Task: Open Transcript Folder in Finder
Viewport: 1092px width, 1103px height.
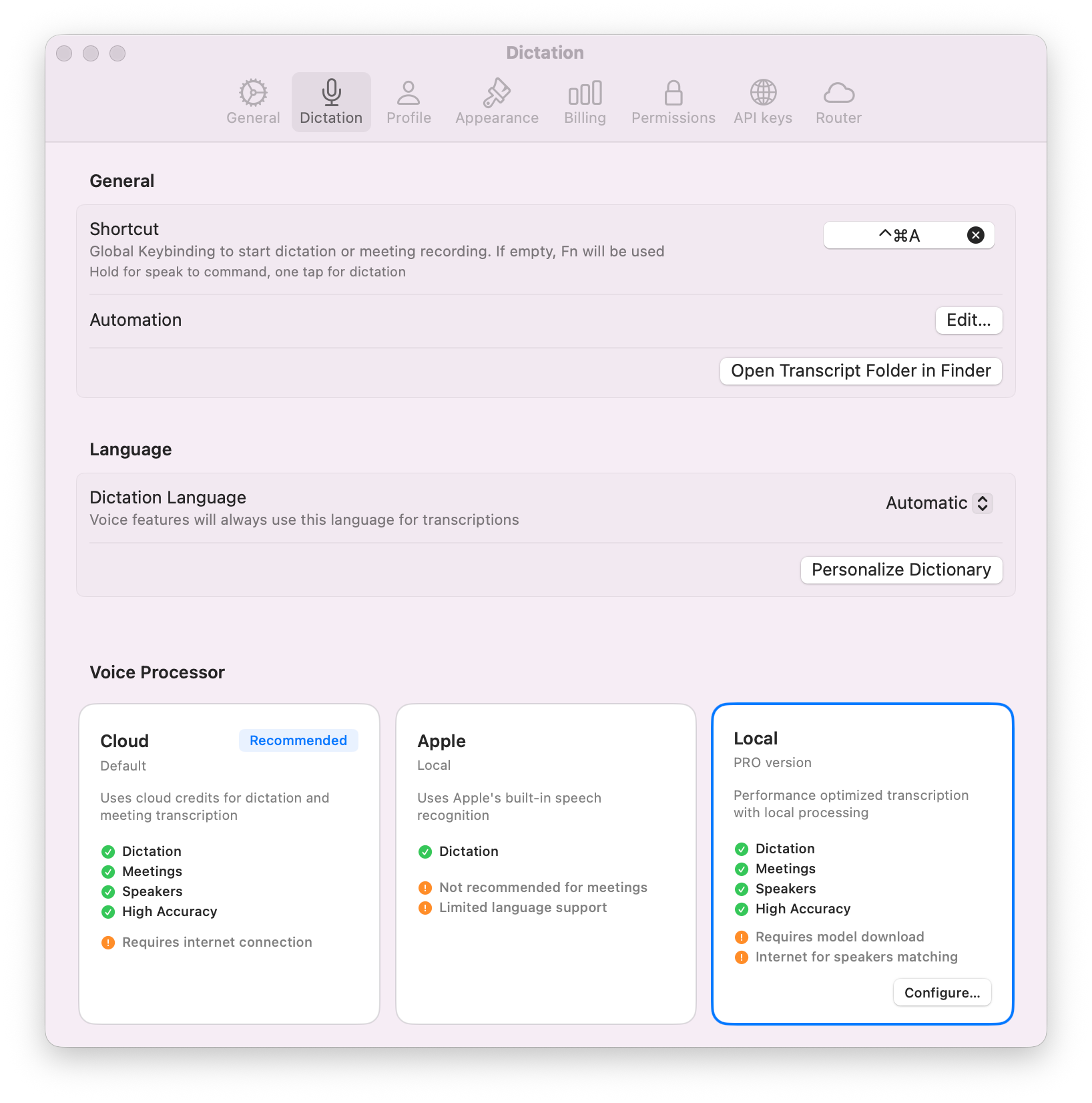Action: tap(860, 371)
